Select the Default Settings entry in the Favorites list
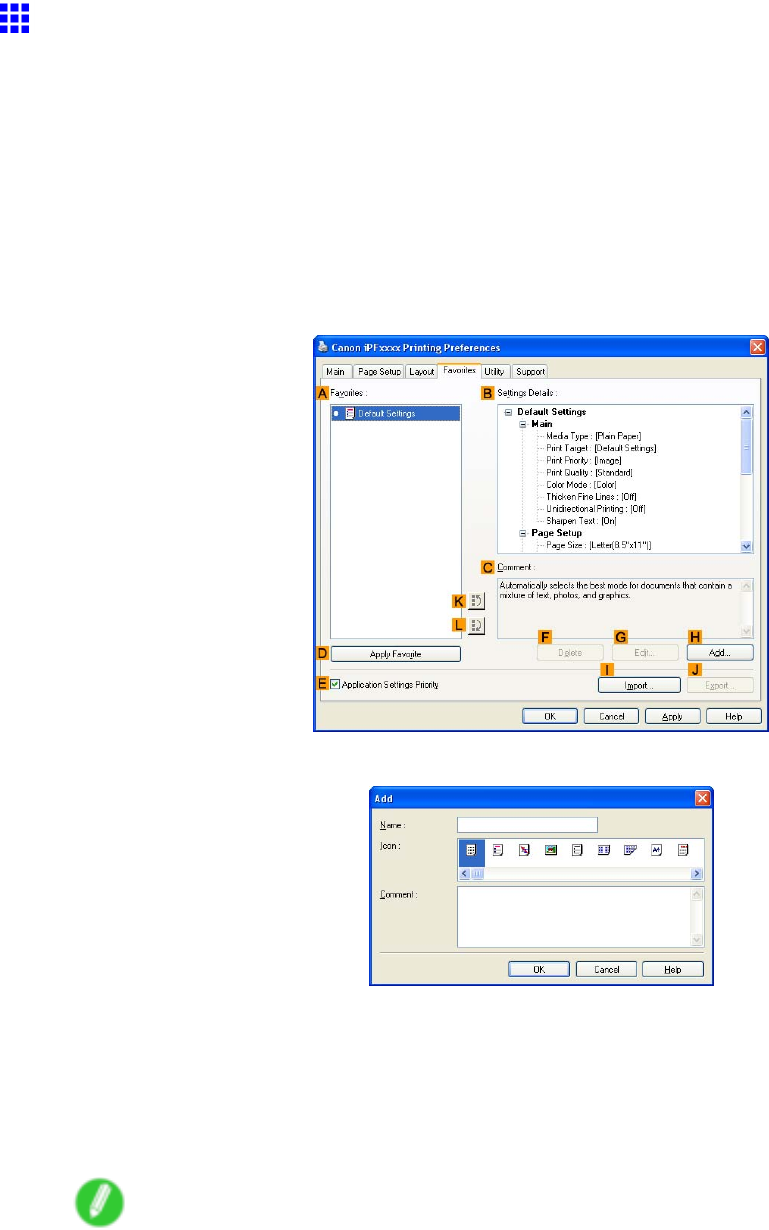Image resolution: width=769 pixels, height=1230 pixels. tap(396, 413)
